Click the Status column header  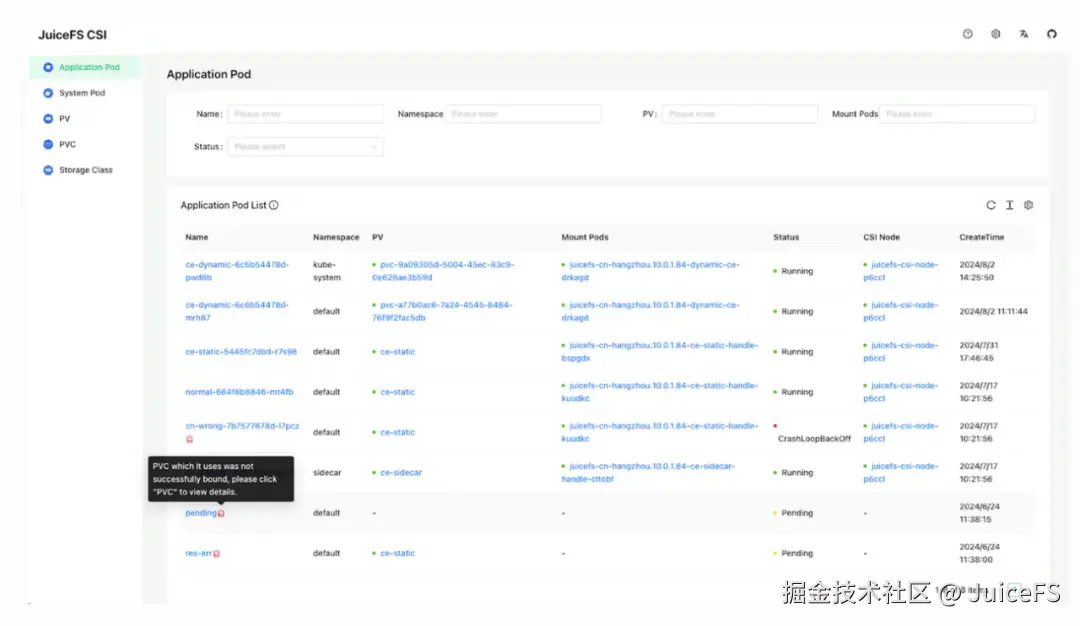click(786, 237)
